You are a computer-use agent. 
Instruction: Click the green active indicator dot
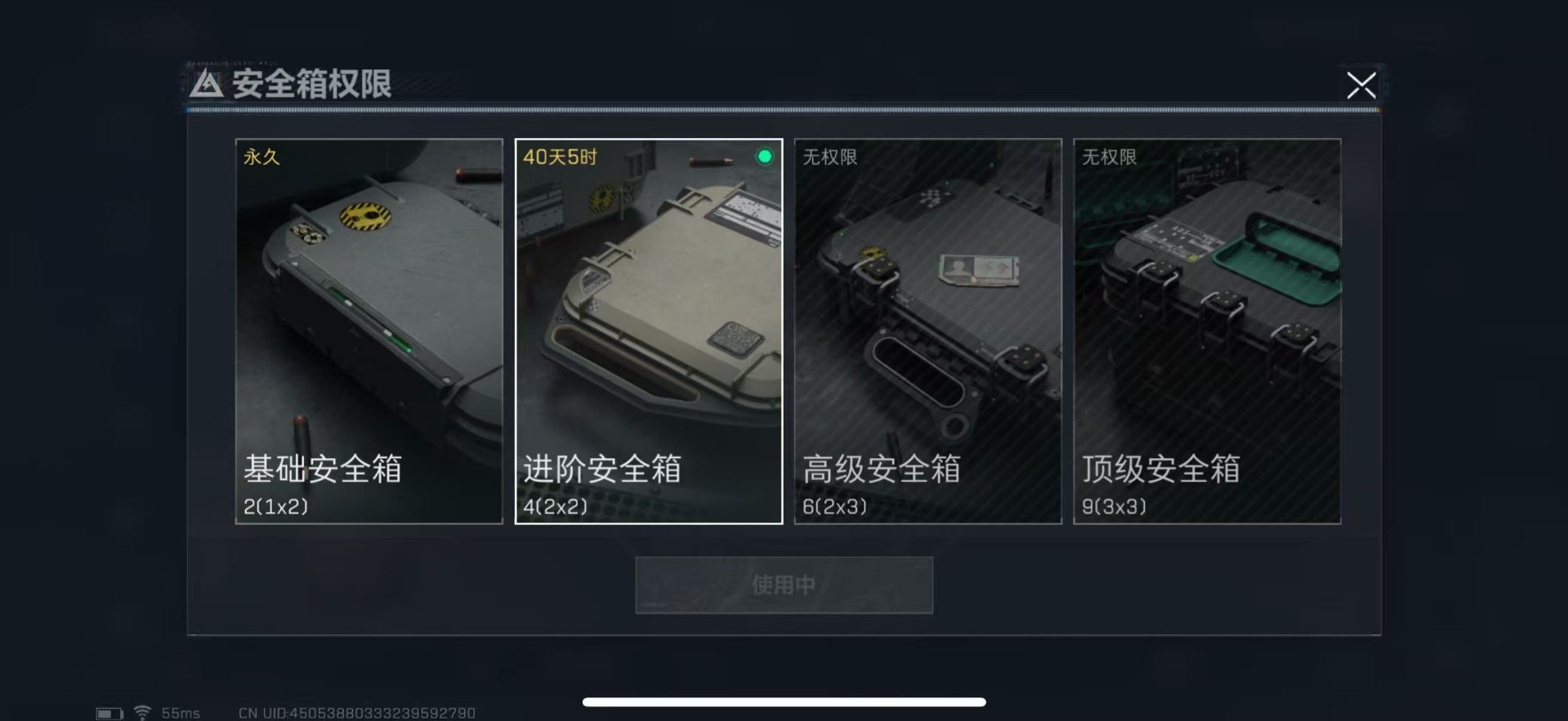click(x=765, y=156)
